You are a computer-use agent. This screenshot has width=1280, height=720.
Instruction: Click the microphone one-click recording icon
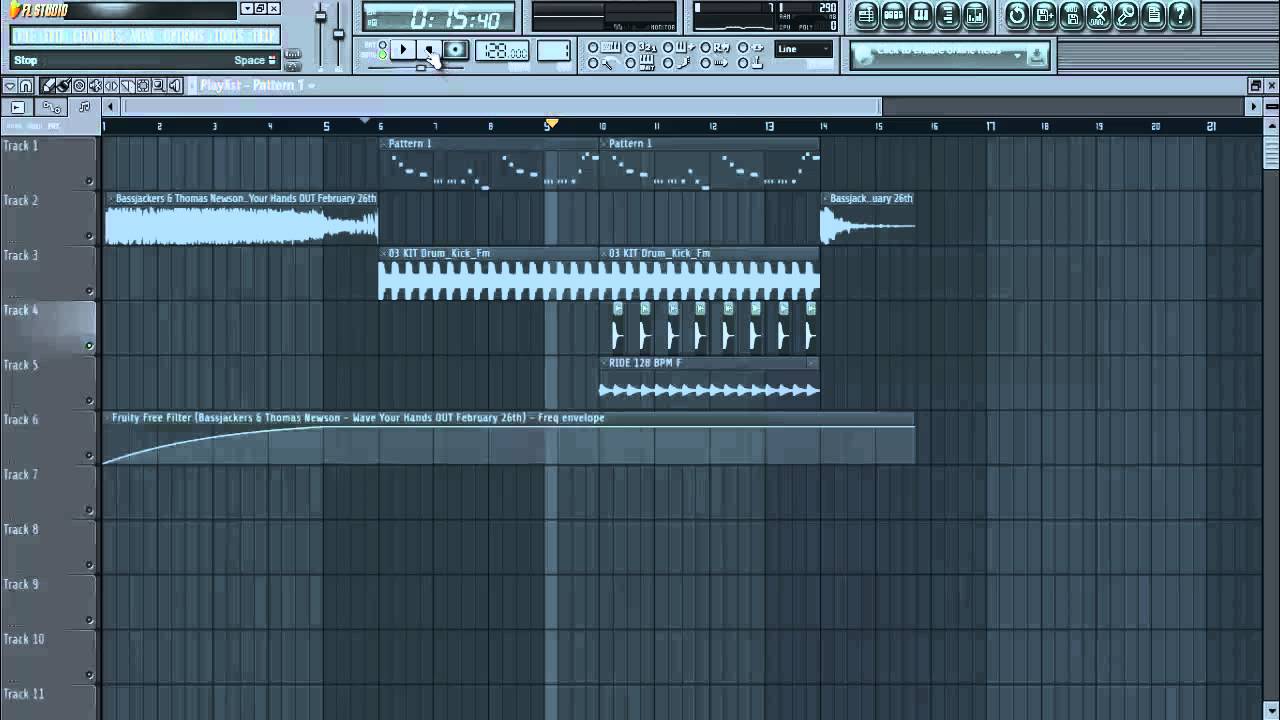coord(1126,15)
